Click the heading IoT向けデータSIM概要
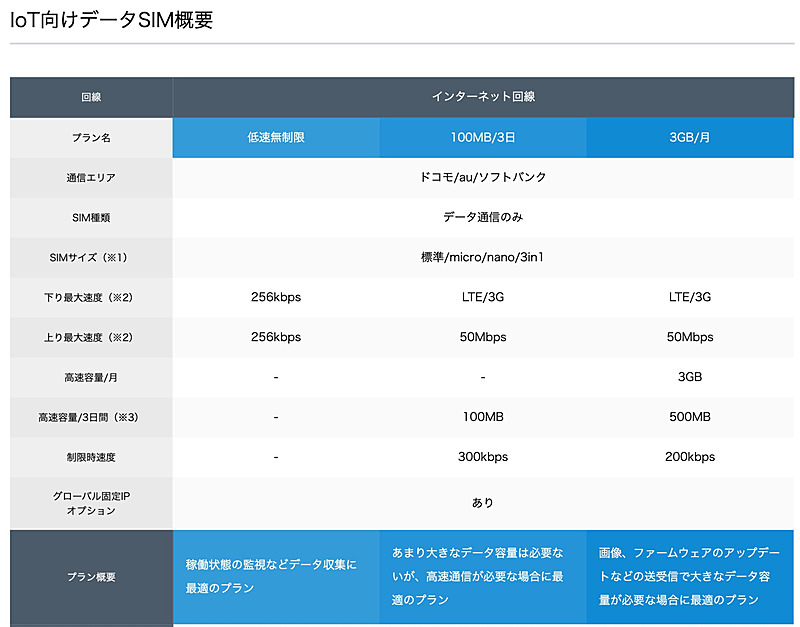The image size is (800, 627). point(111,20)
